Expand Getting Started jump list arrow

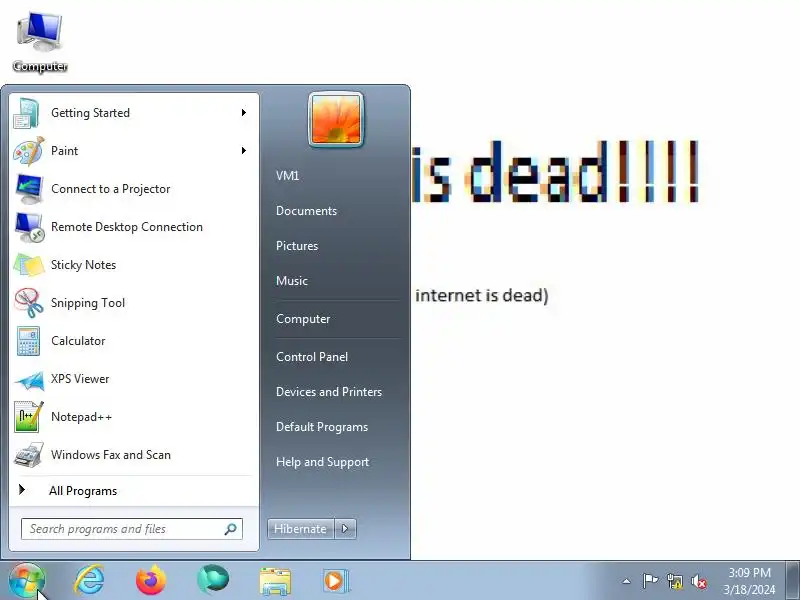tap(244, 112)
